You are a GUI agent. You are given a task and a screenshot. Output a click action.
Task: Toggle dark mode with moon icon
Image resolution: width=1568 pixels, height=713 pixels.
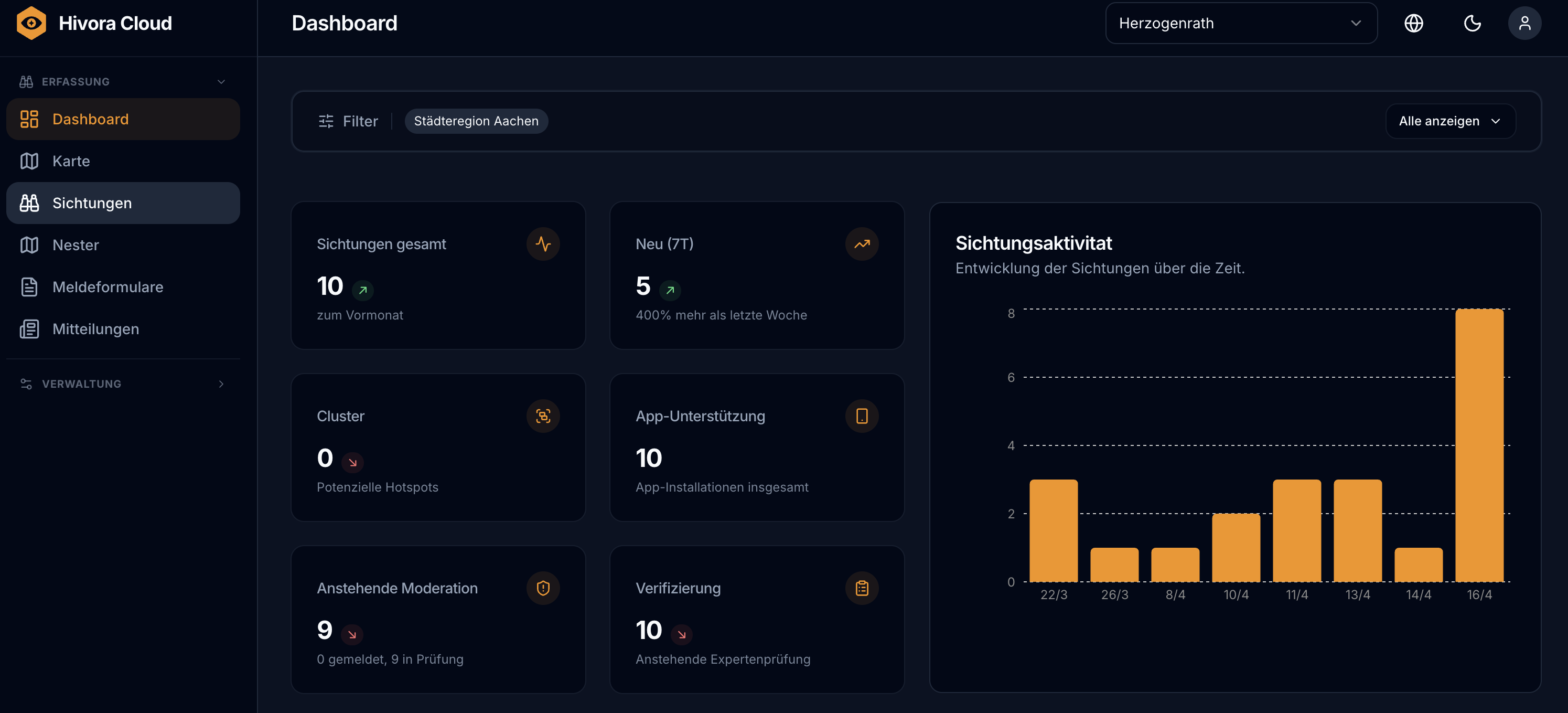[1472, 23]
